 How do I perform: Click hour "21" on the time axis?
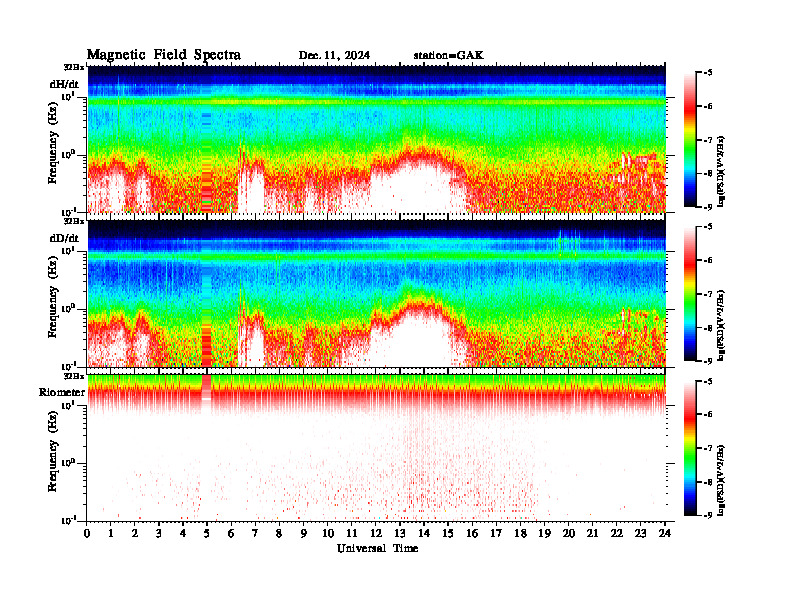point(592,533)
